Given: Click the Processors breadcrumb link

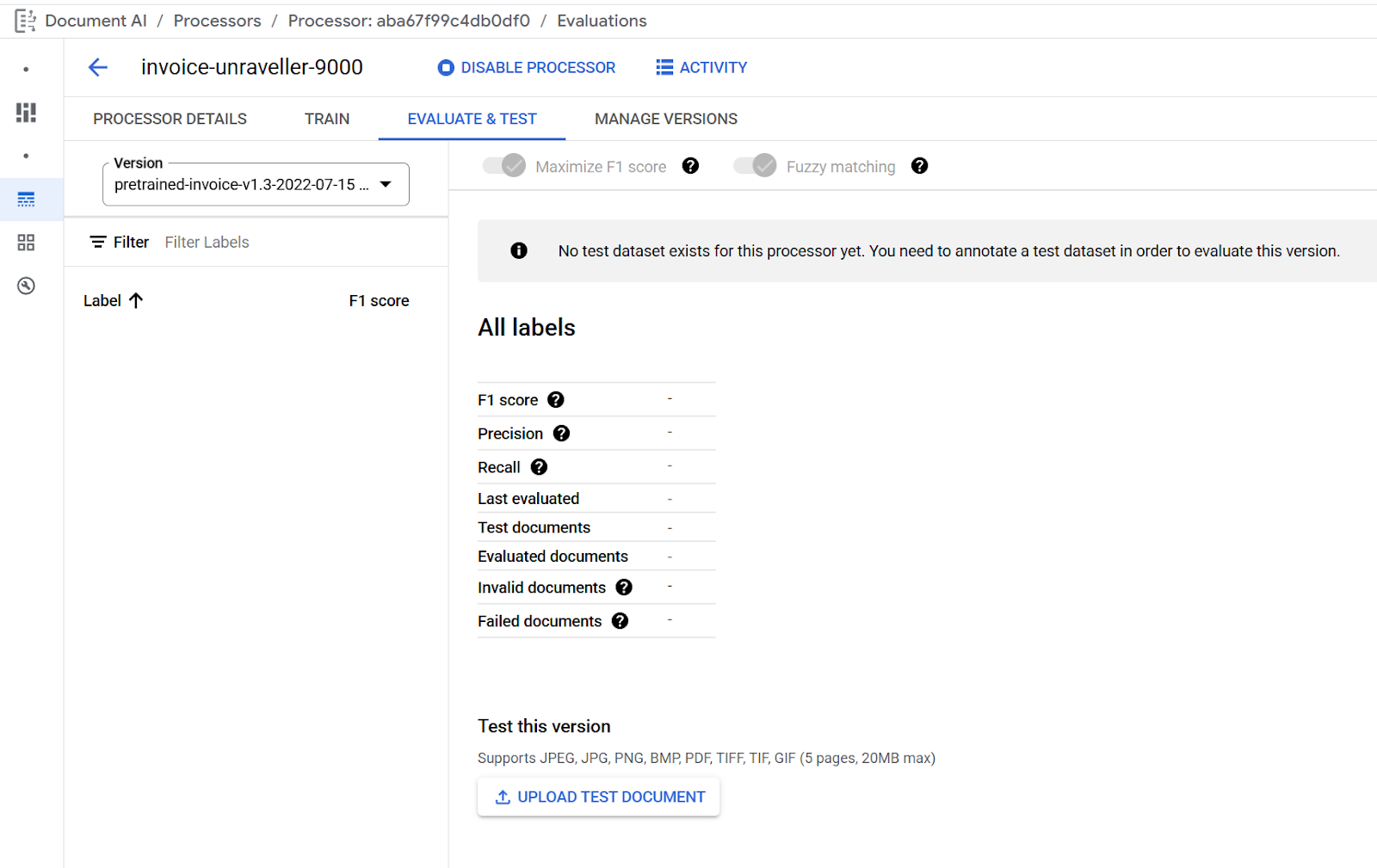Looking at the screenshot, I should point(217,21).
